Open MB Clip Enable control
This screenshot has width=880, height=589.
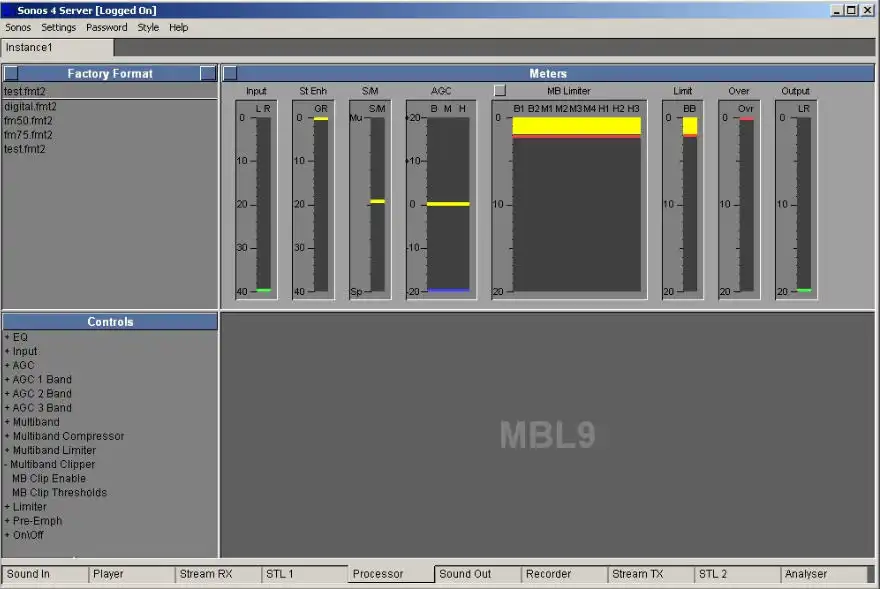click(49, 478)
